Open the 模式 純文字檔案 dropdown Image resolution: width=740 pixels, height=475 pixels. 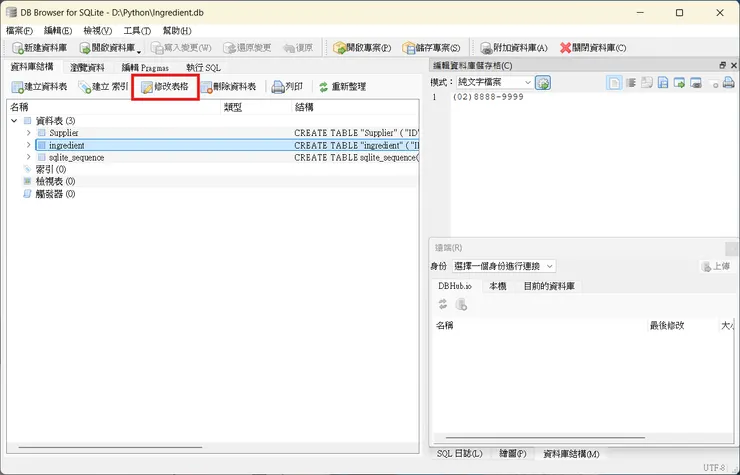494,82
